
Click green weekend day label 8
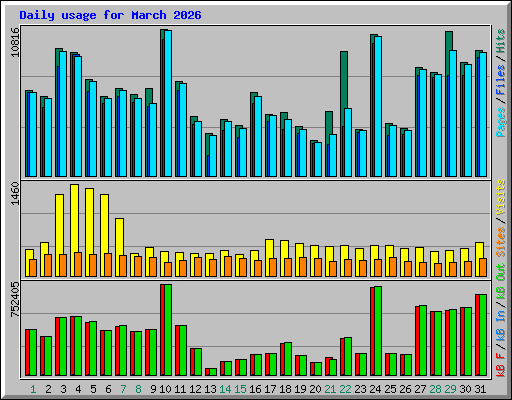tap(138, 389)
